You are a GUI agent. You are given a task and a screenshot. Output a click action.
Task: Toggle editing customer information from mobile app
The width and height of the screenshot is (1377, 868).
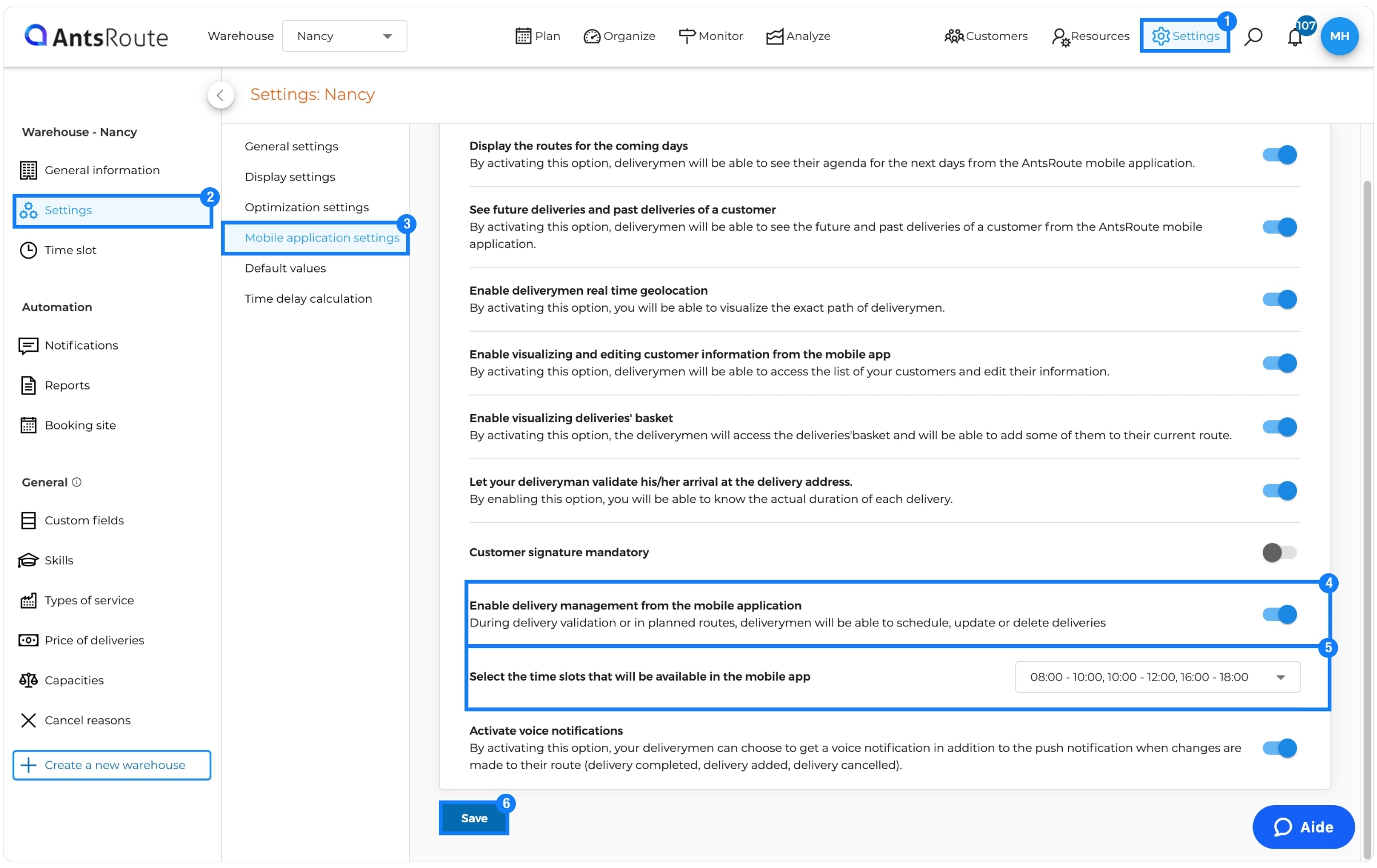tap(1279, 363)
